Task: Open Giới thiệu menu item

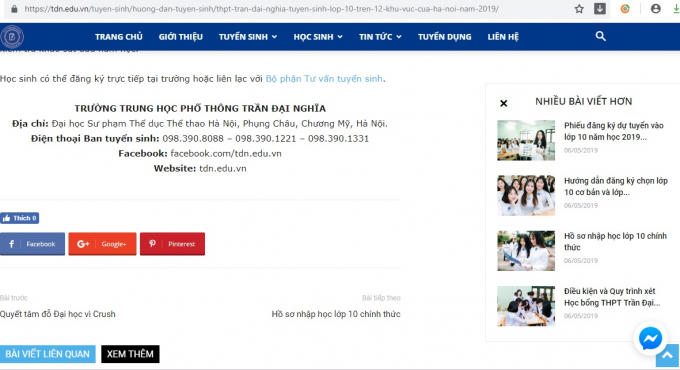Action: tap(180, 37)
